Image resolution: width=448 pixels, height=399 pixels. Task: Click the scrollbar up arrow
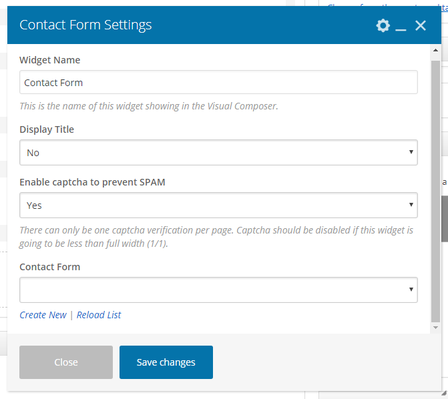[x=435, y=50]
